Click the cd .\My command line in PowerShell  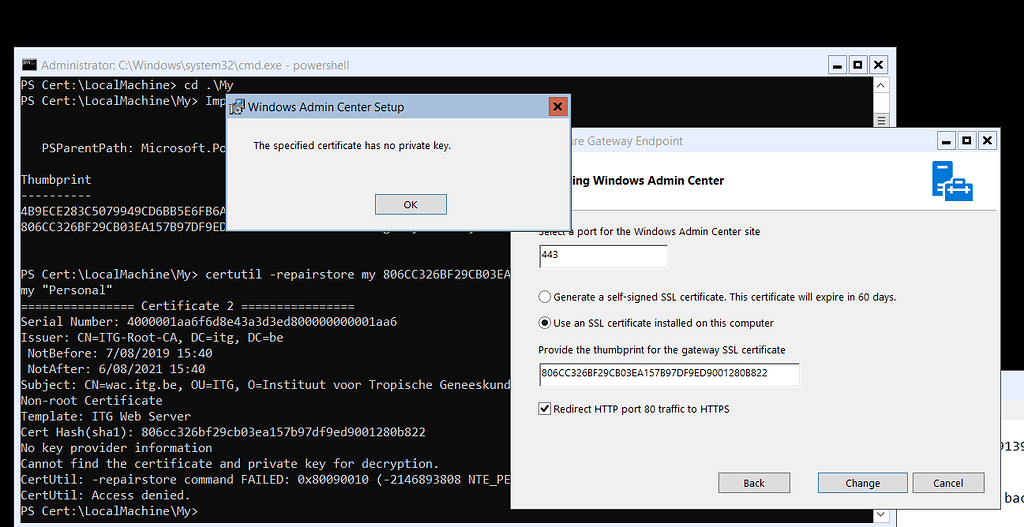(127, 85)
